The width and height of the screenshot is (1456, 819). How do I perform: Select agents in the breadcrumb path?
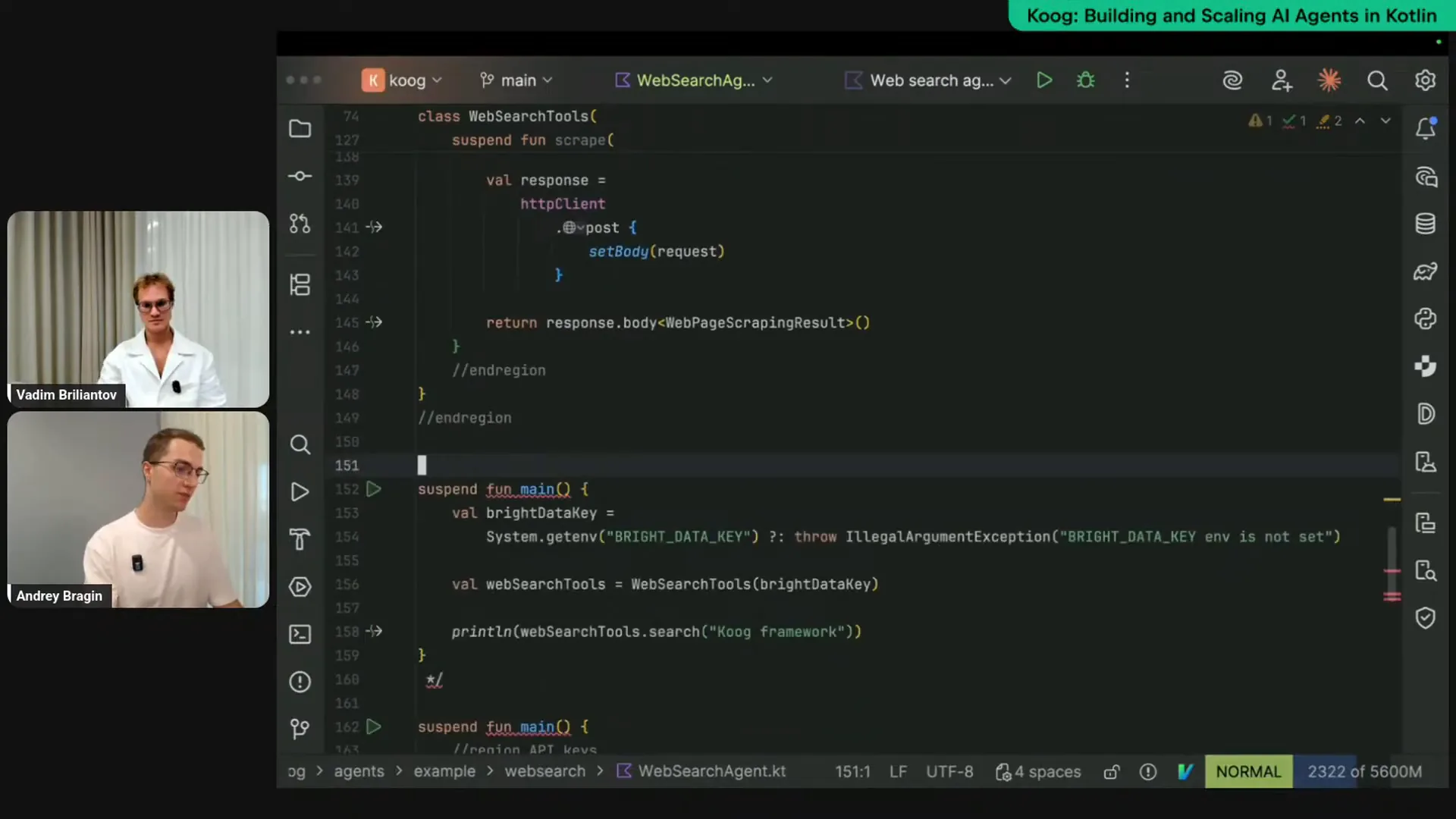coord(359,771)
